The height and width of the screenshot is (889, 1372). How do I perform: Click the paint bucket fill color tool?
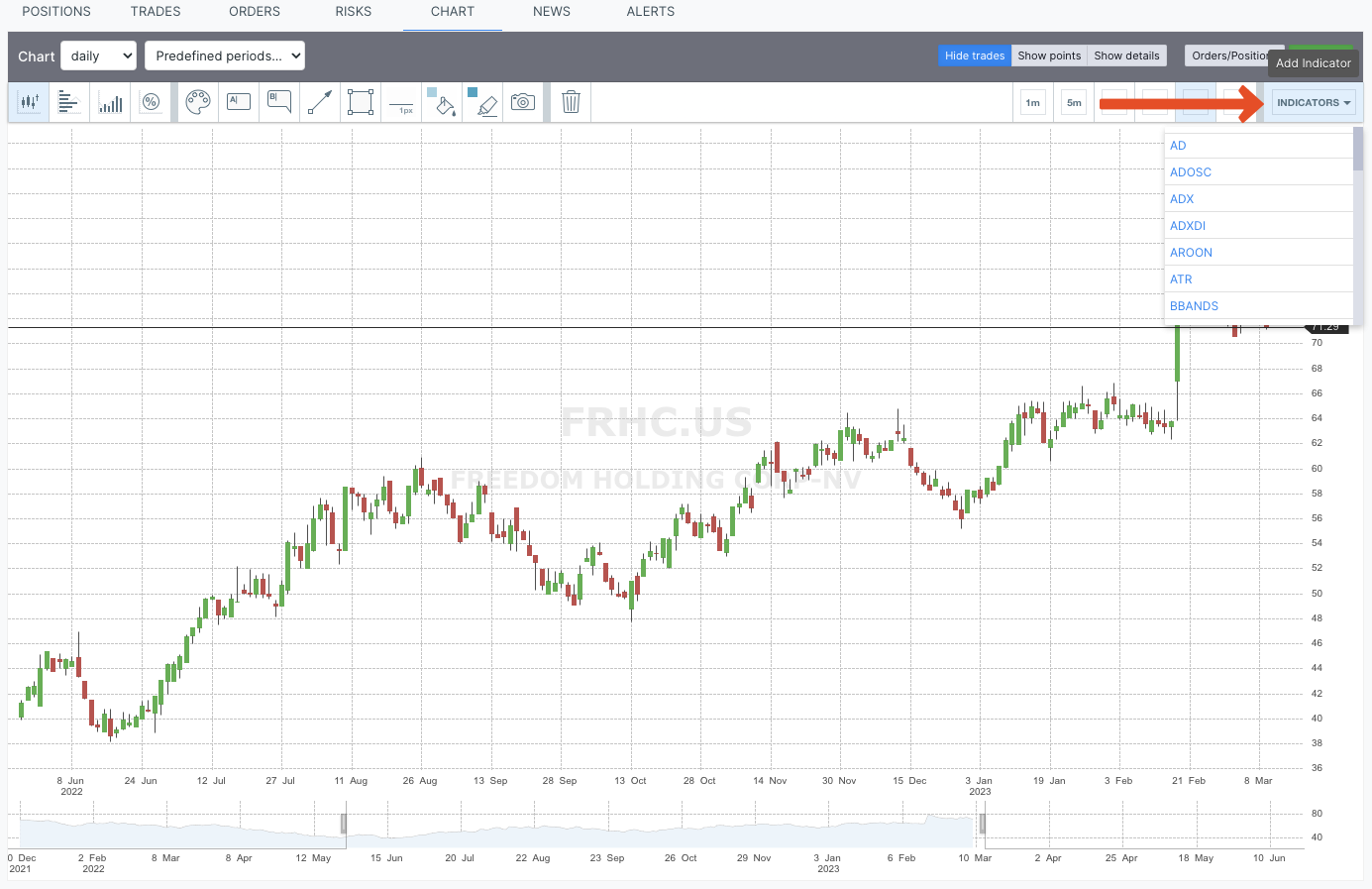(x=443, y=102)
